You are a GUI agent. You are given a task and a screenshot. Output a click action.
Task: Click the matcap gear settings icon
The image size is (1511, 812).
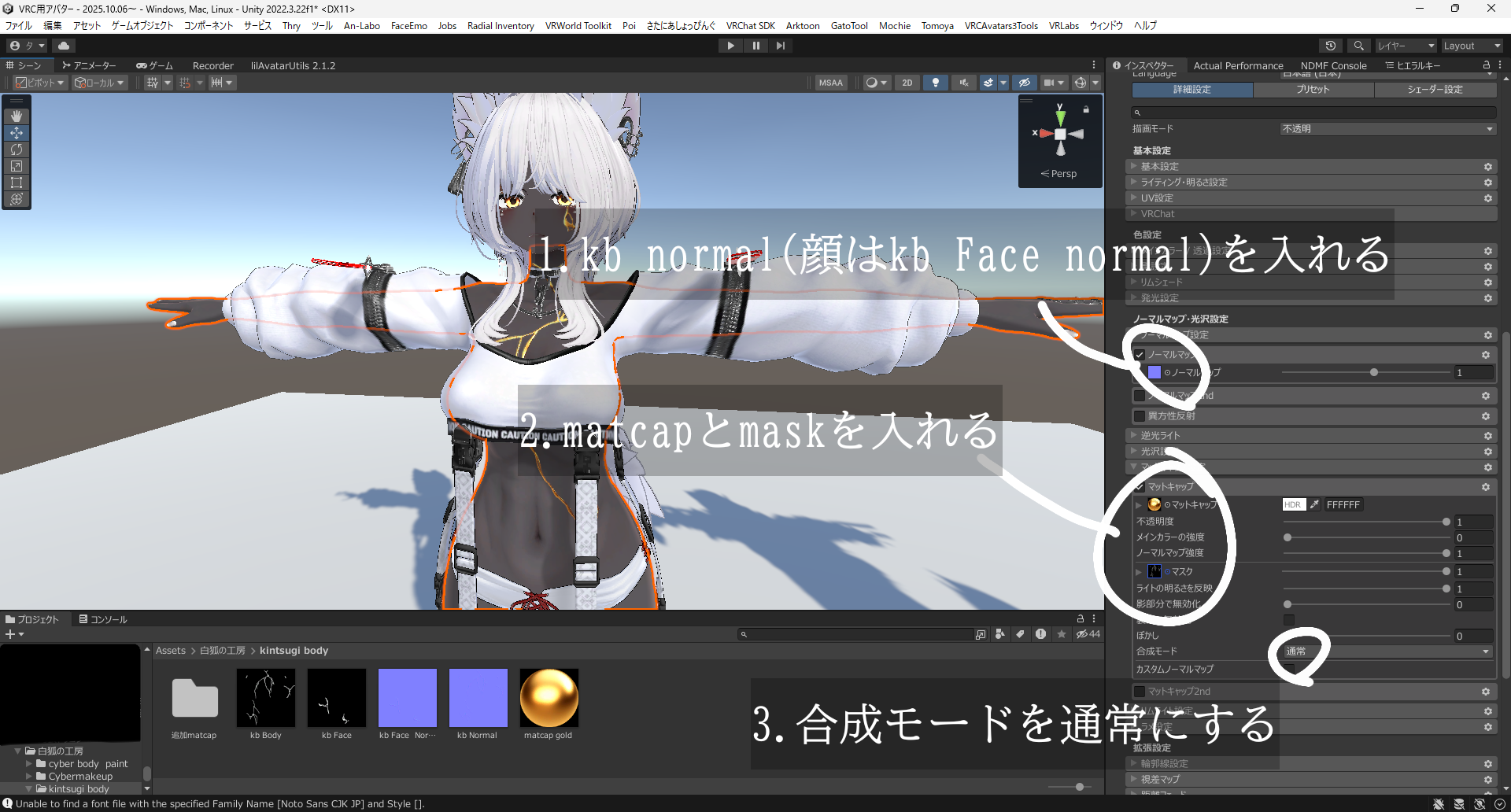pyautogui.click(x=1486, y=487)
